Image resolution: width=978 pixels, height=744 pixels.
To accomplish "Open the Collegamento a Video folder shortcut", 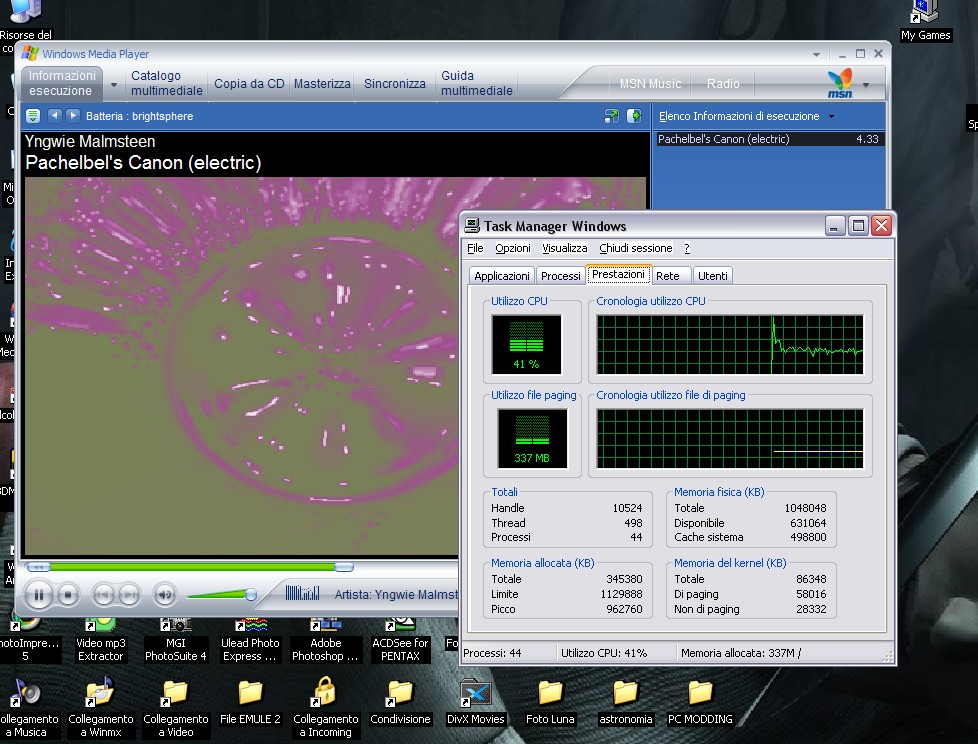I will coord(175,709).
